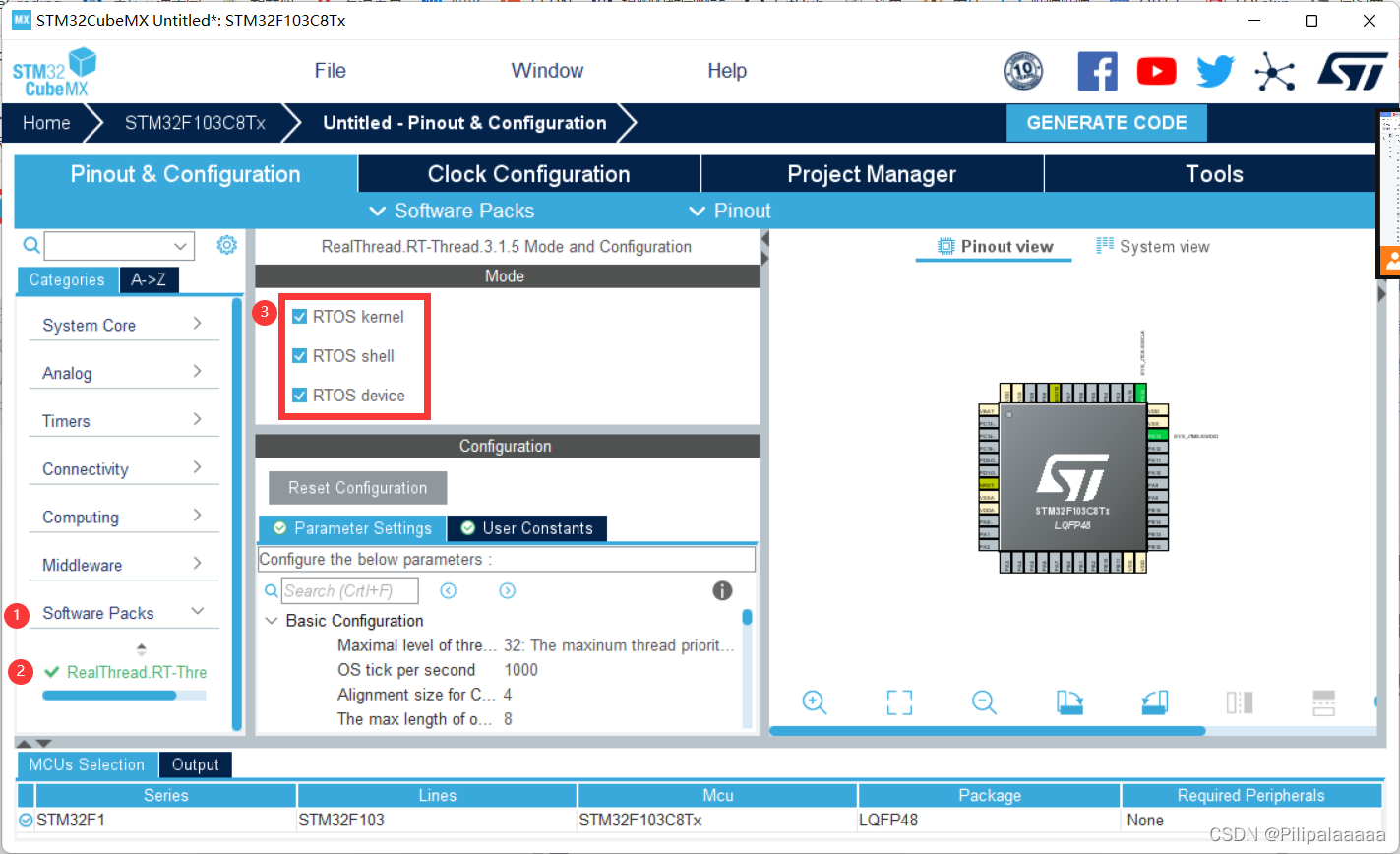This screenshot has height=854, width=1400.
Task: Click the search magnifier in categories panel
Action: click(x=31, y=245)
